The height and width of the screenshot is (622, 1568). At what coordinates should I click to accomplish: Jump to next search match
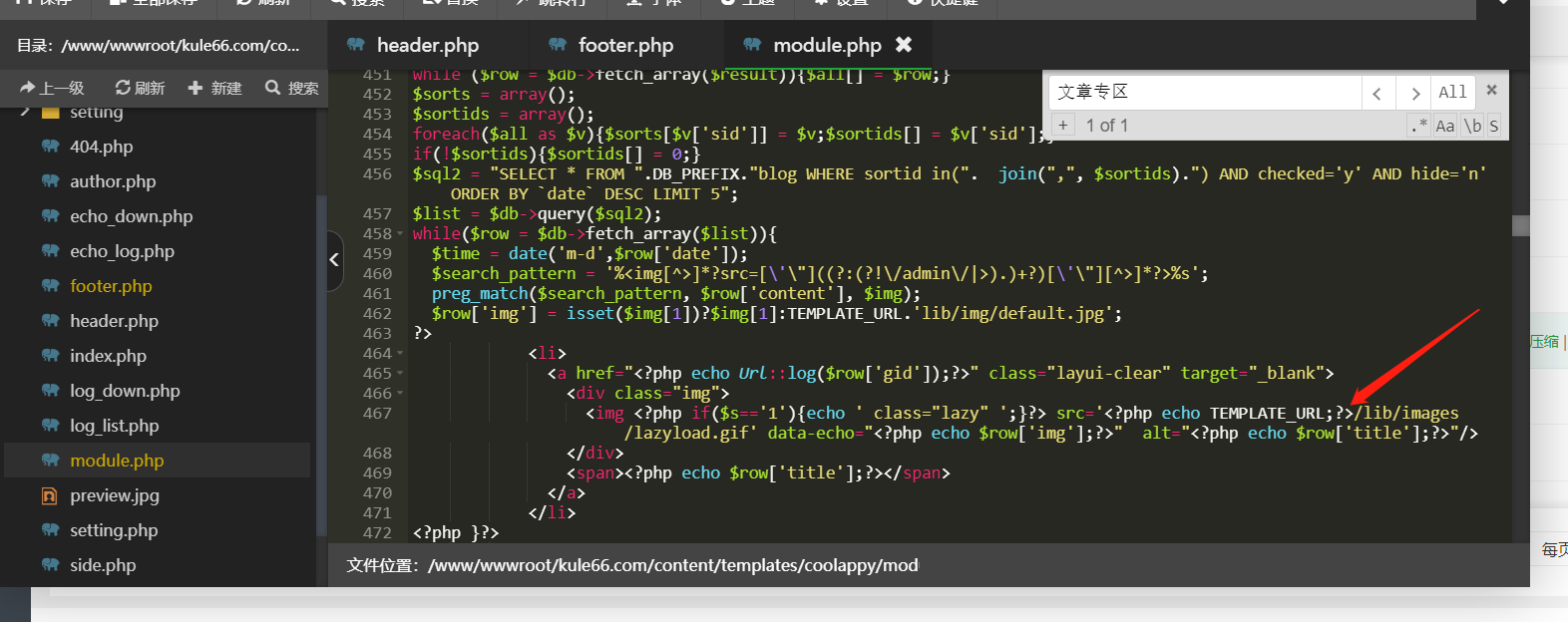tap(1414, 94)
